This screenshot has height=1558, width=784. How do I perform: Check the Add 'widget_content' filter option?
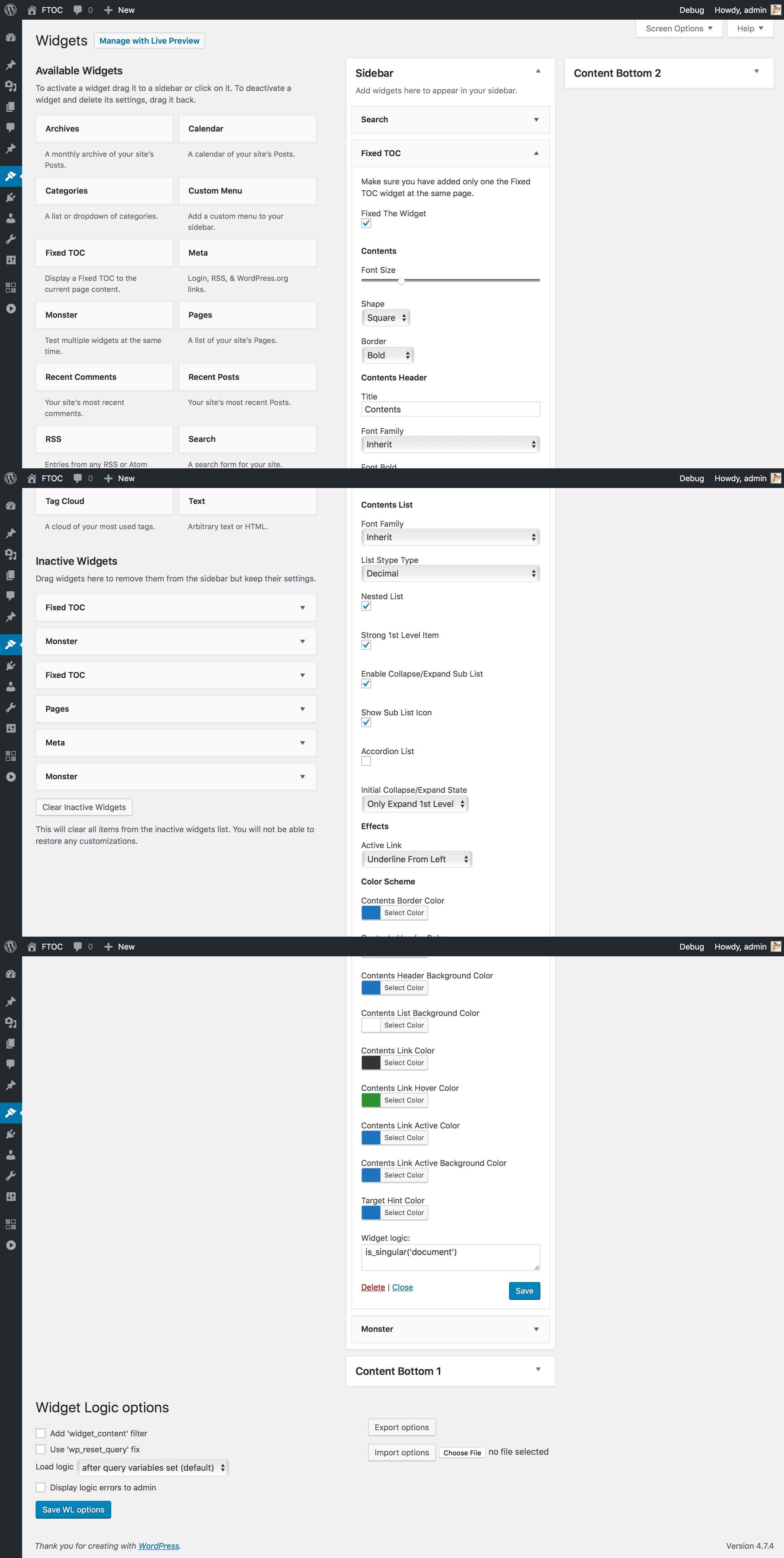(41, 1433)
